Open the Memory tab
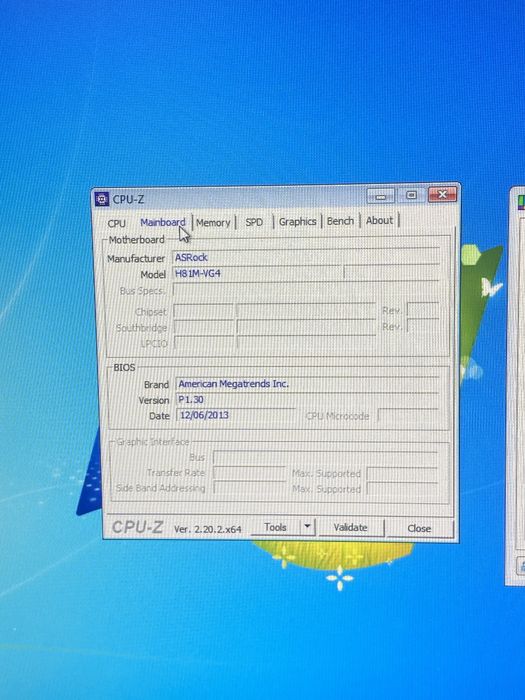525x700 pixels. coord(213,222)
